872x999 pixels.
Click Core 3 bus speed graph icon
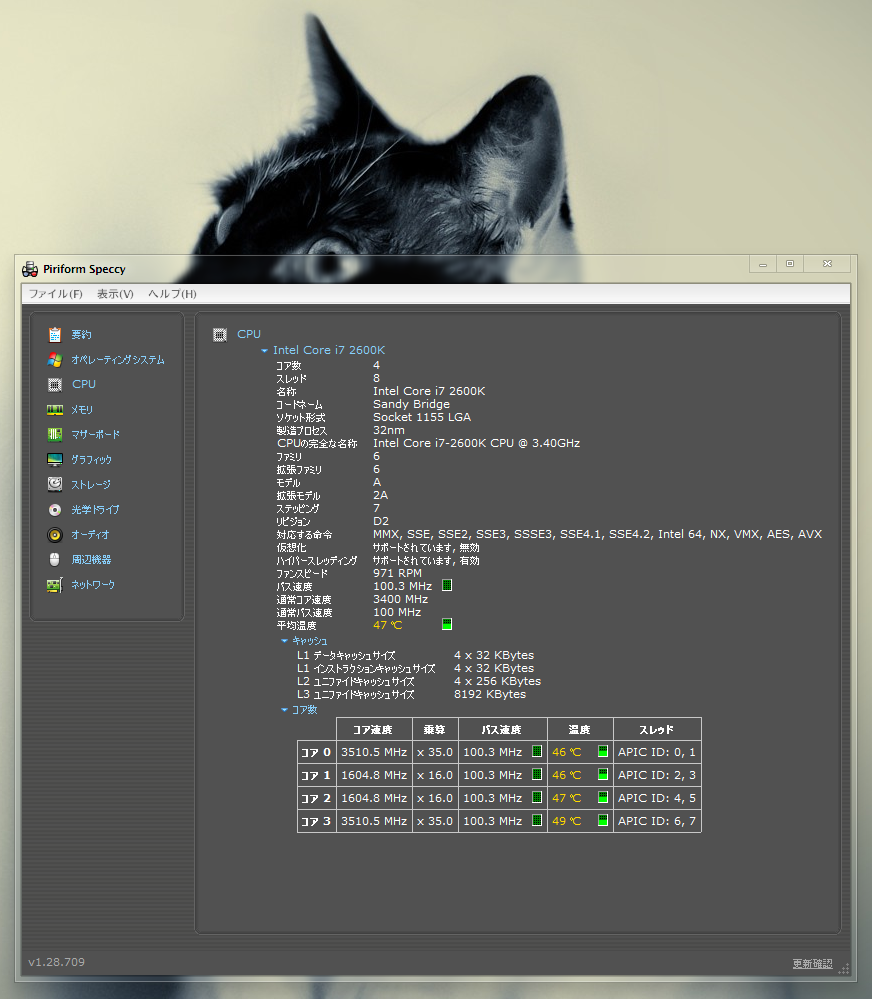pyautogui.click(x=537, y=820)
